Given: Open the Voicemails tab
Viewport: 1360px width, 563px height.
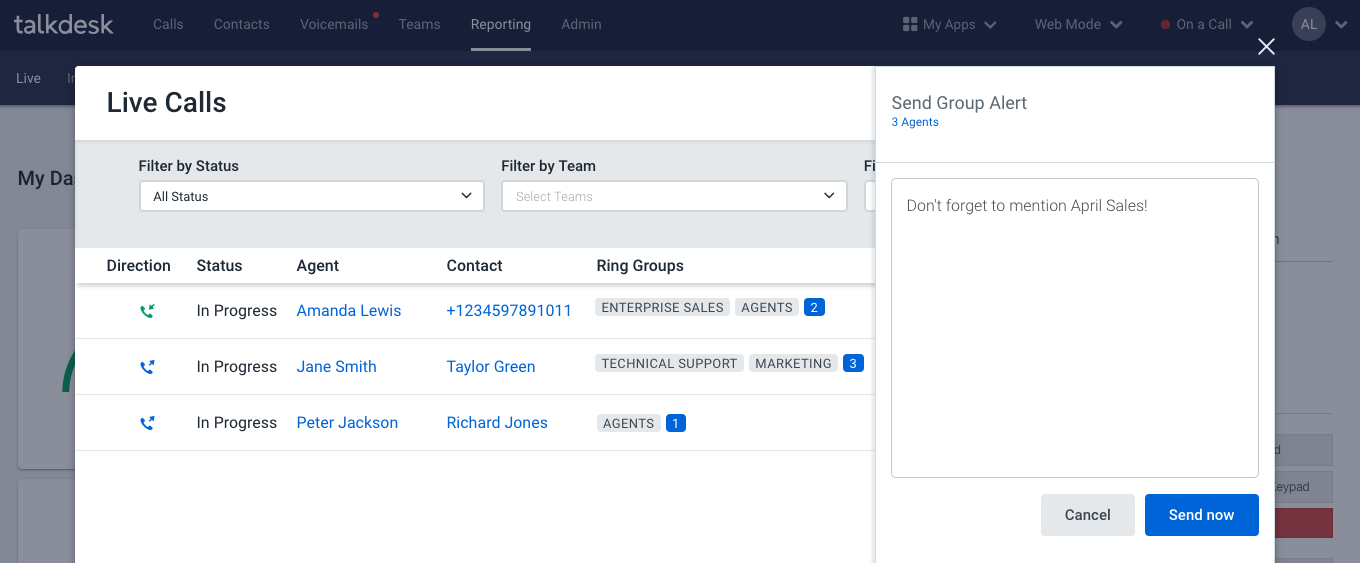Looking at the screenshot, I should 334,24.
